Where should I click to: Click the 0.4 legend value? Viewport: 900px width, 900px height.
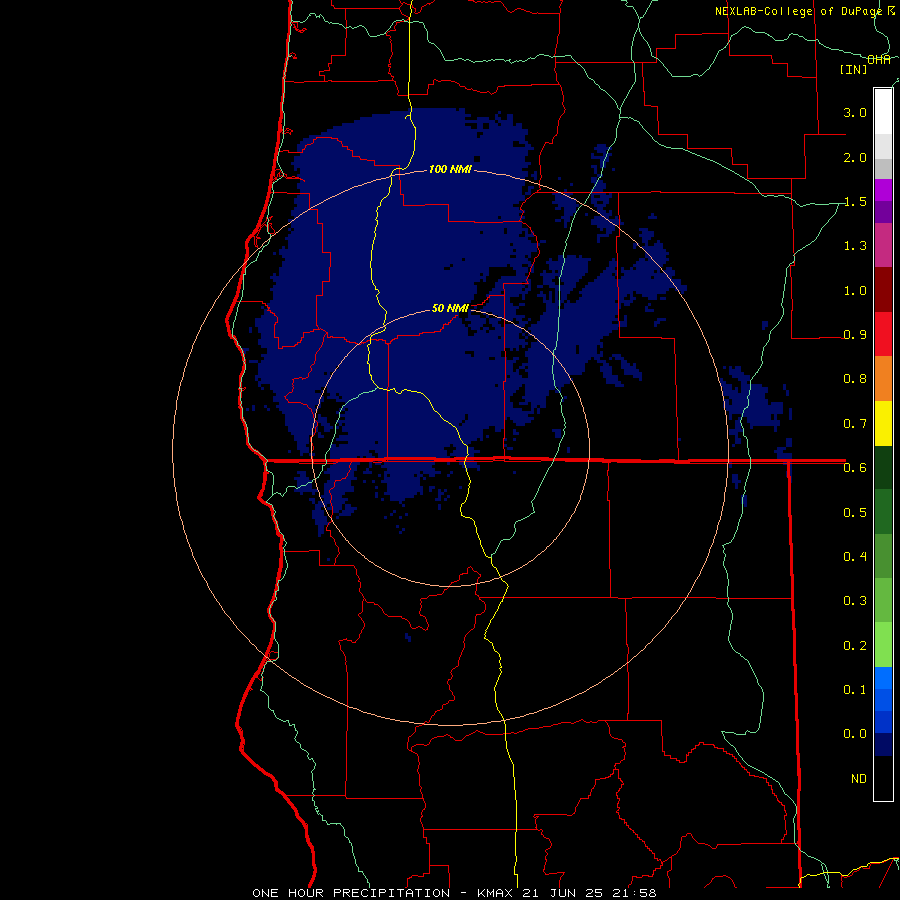tap(855, 556)
